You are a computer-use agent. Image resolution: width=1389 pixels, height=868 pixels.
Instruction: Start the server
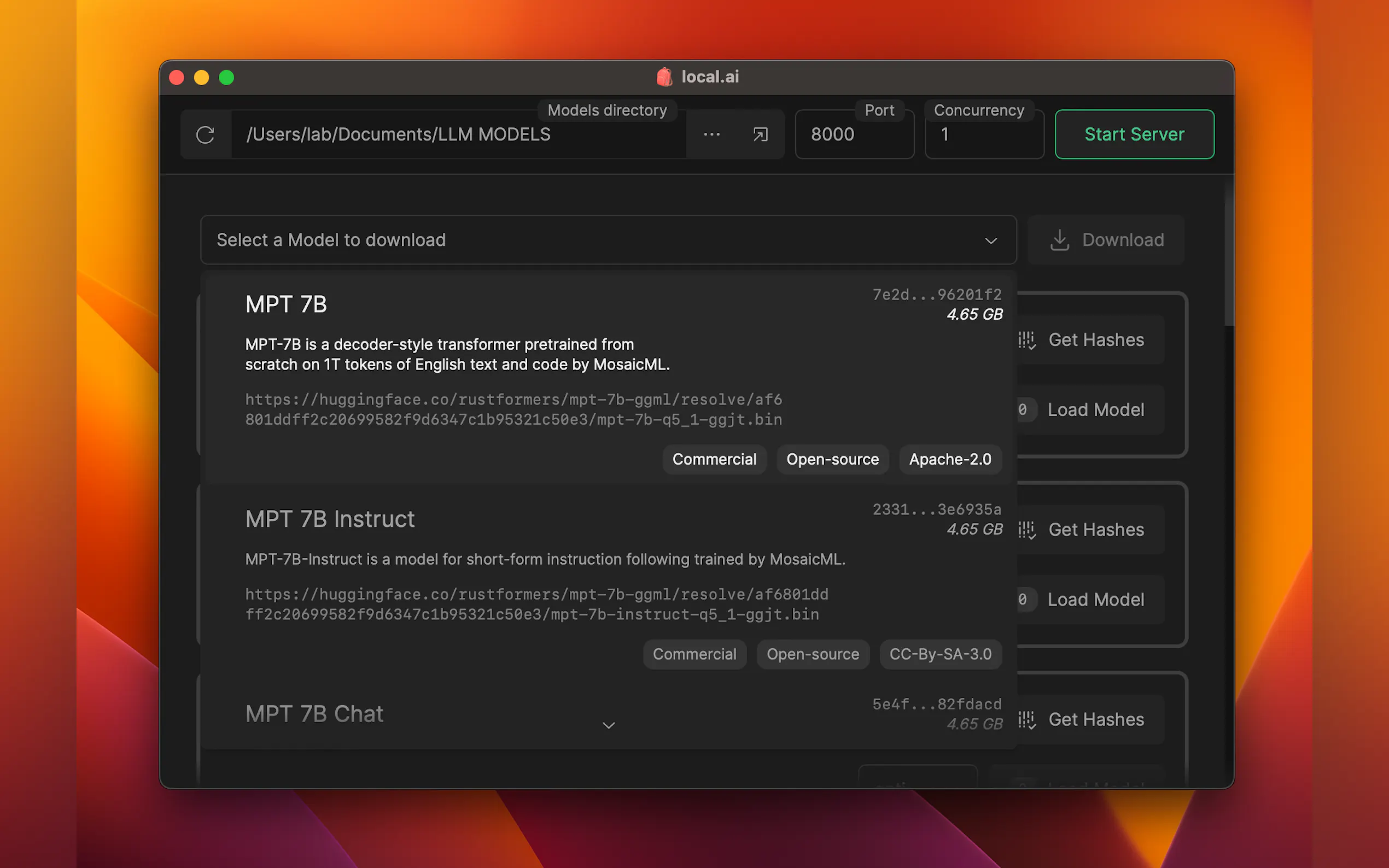tap(1134, 134)
